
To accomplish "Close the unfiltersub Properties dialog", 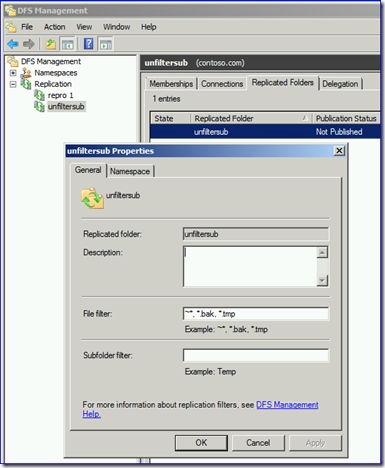I will click(x=339, y=151).
